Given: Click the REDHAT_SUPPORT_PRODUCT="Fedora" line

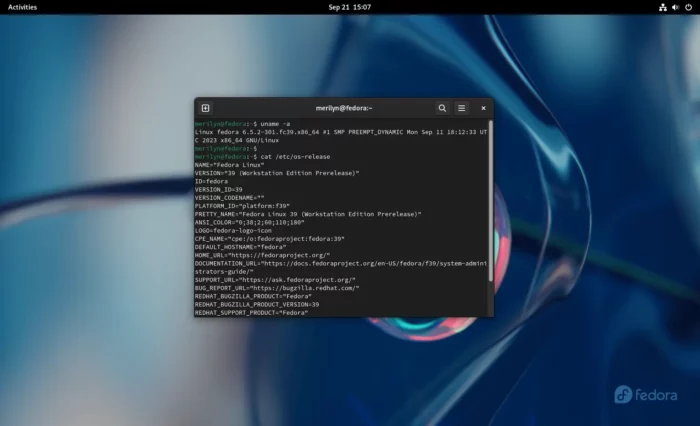Looking at the screenshot, I should point(251,313).
